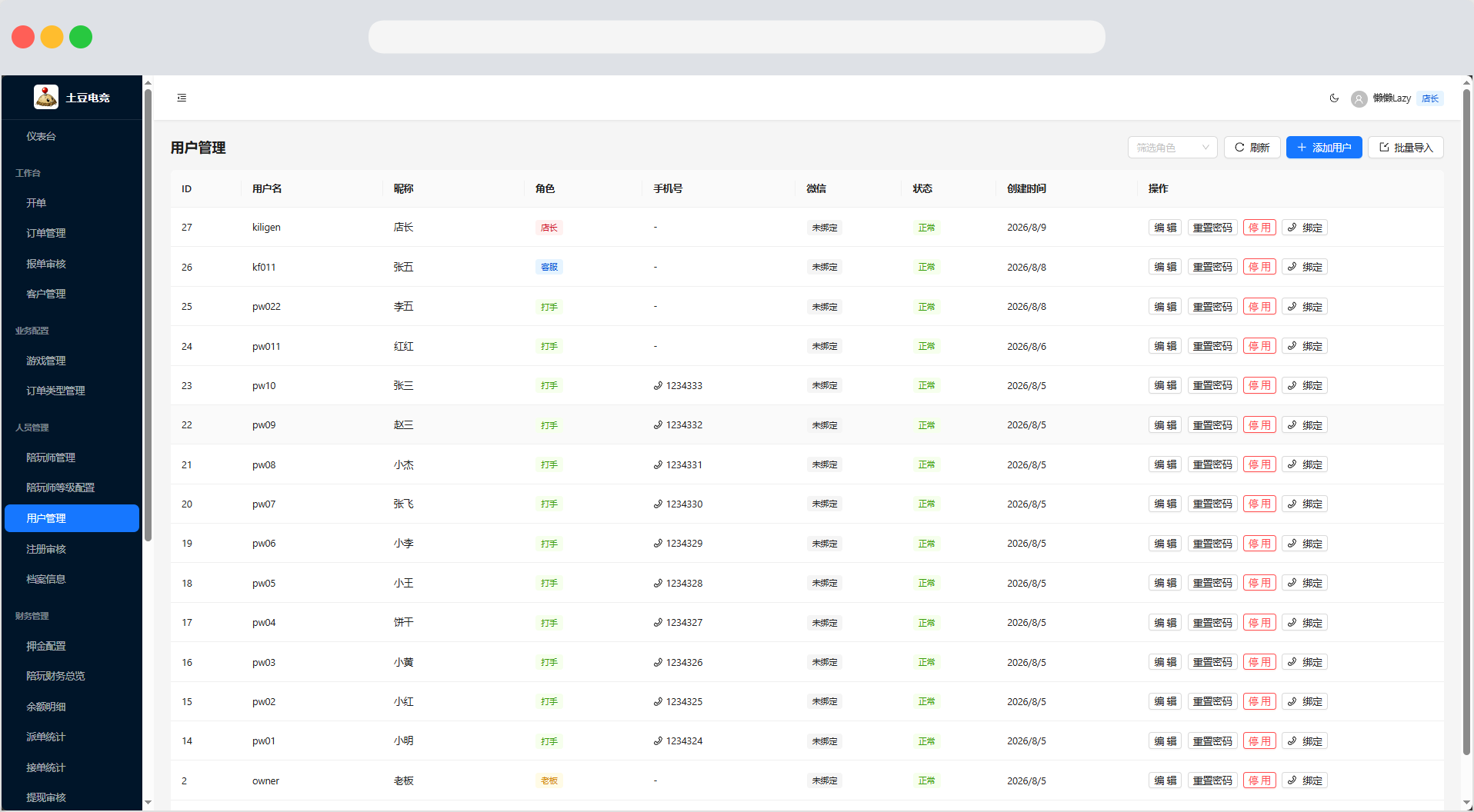This screenshot has height=812, width=1474.
Task: Click 停用 for user pw05
Action: pos(1259,583)
